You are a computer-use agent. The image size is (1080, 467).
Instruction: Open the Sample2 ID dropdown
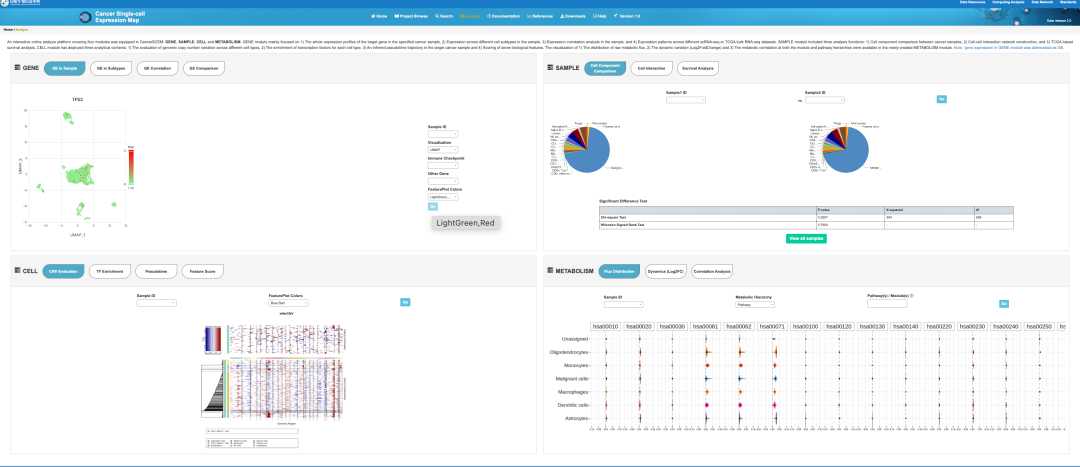coord(824,100)
